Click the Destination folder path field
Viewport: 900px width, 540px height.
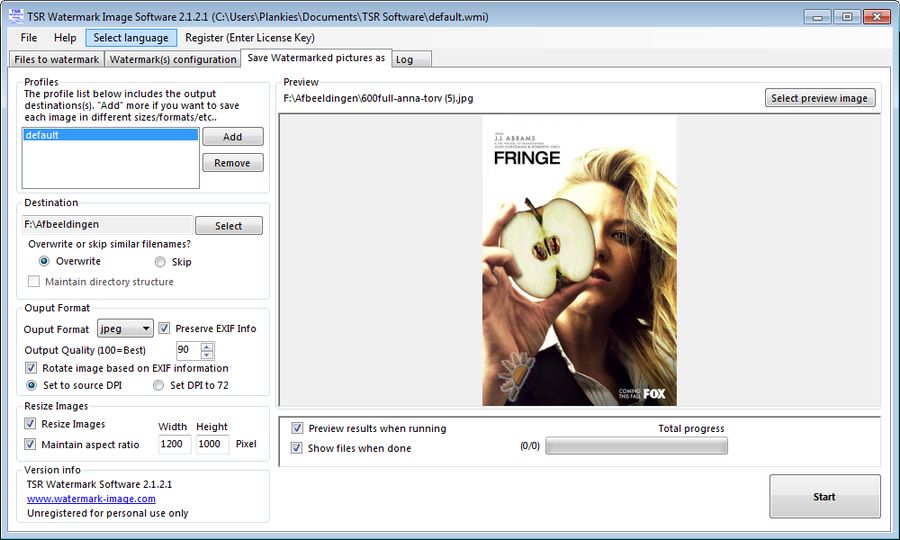[107, 224]
